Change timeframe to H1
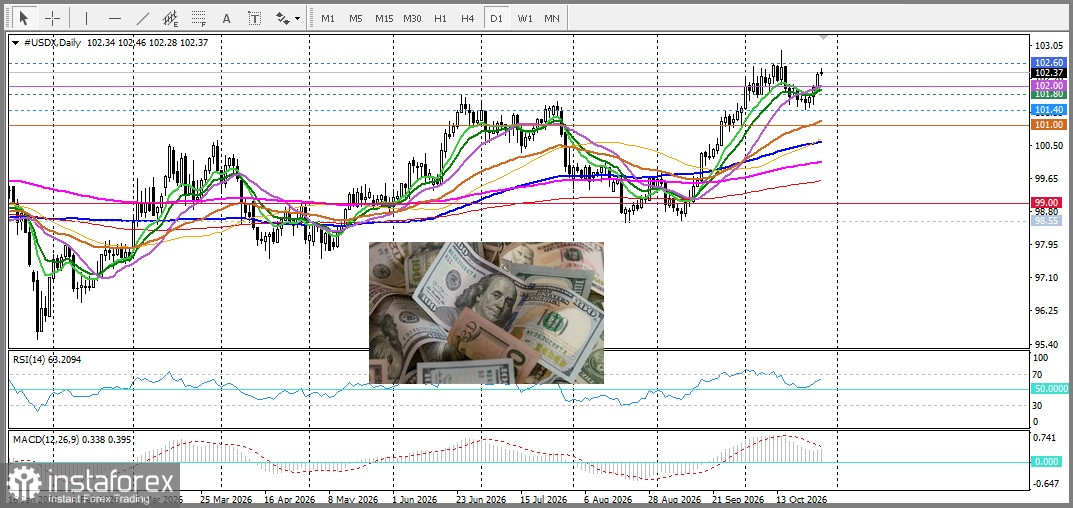1073x508 pixels. pyautogui.click(x=440, y=18)
